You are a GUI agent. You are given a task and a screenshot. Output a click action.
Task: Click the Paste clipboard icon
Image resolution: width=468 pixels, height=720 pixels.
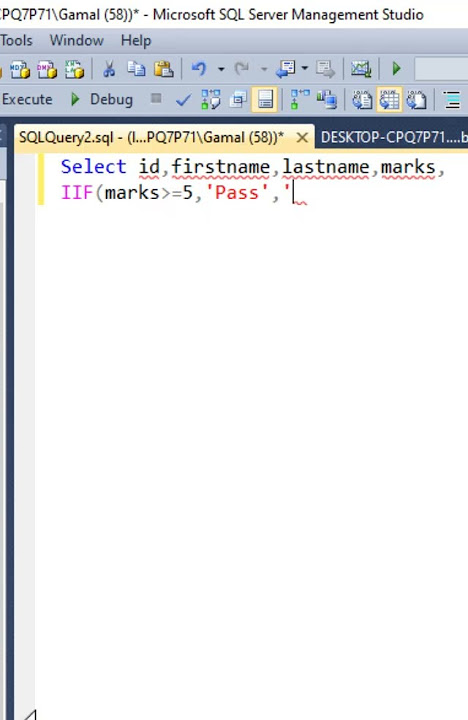click(164, 69)
